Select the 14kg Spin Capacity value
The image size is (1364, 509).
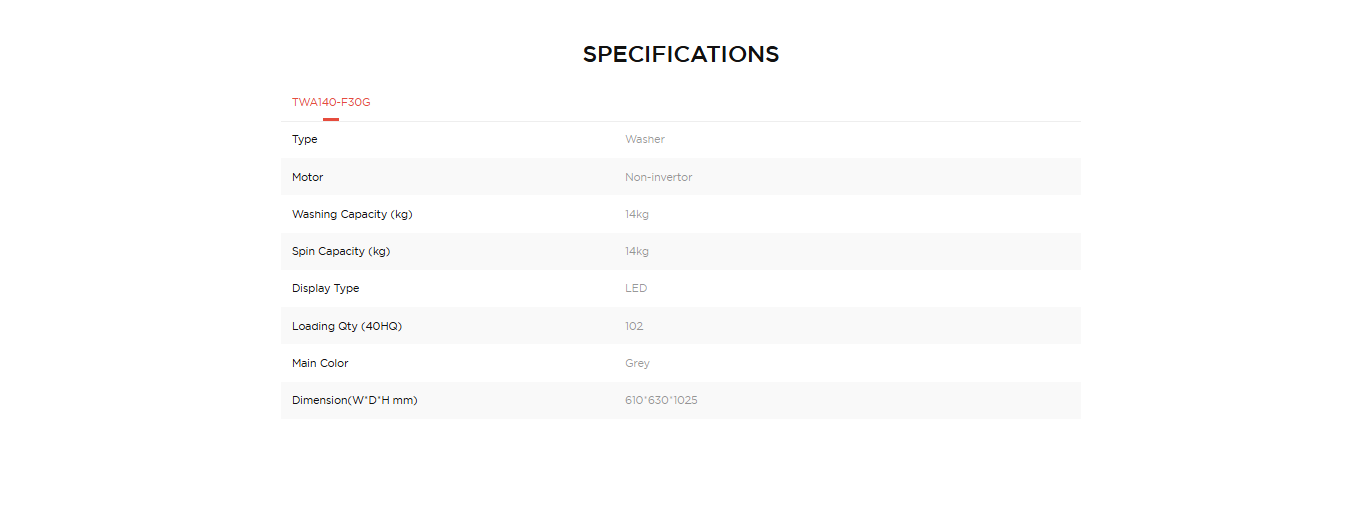coord(637,251)
